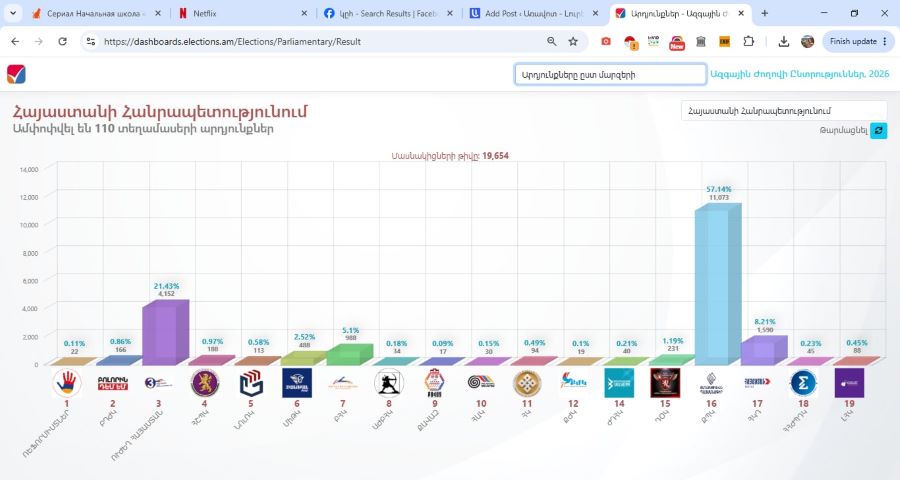Click the 110 precincts summarized subtitle
Image resolution: width=900 pixels, height=480 pixels.
pos(143,129)
